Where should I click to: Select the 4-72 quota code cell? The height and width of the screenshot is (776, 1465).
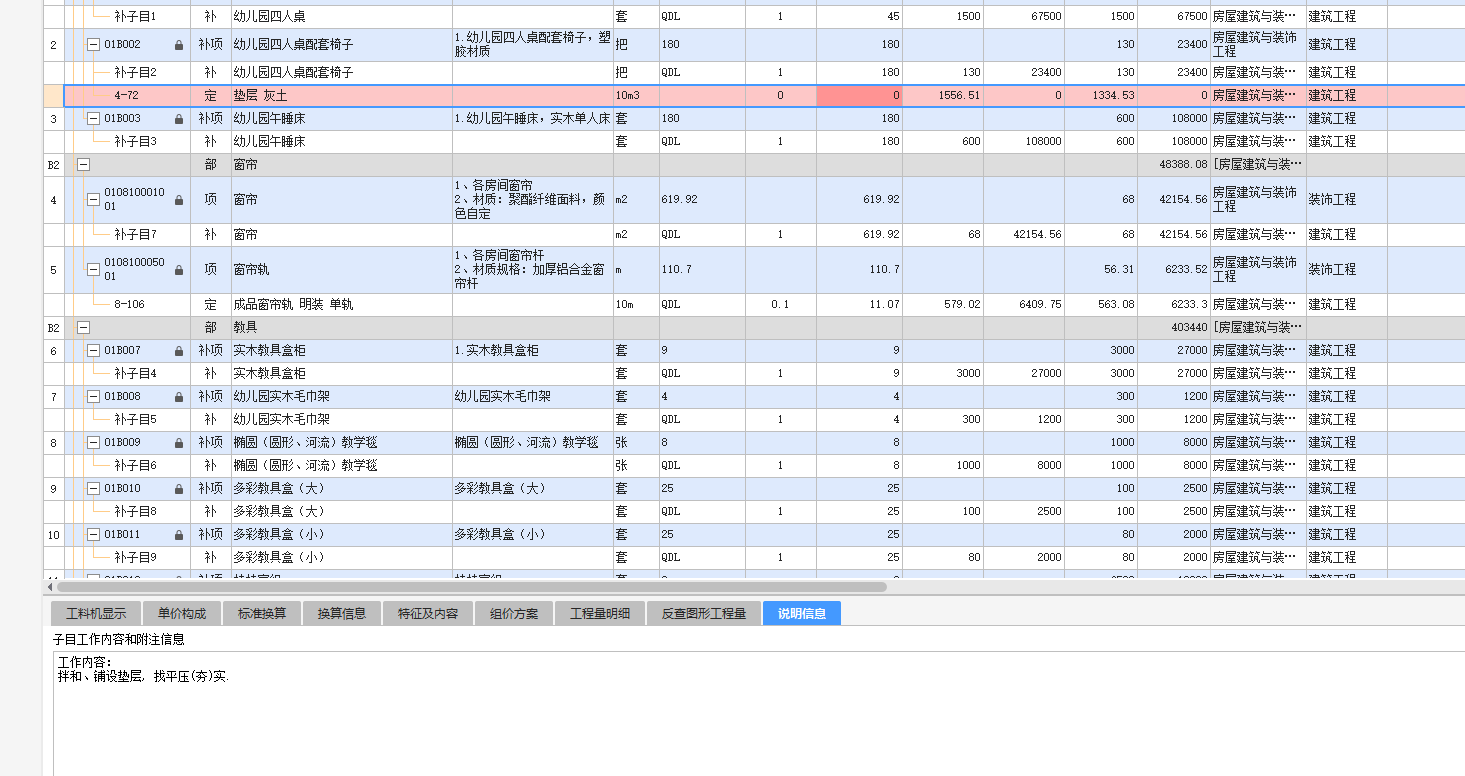pos(127,96)
